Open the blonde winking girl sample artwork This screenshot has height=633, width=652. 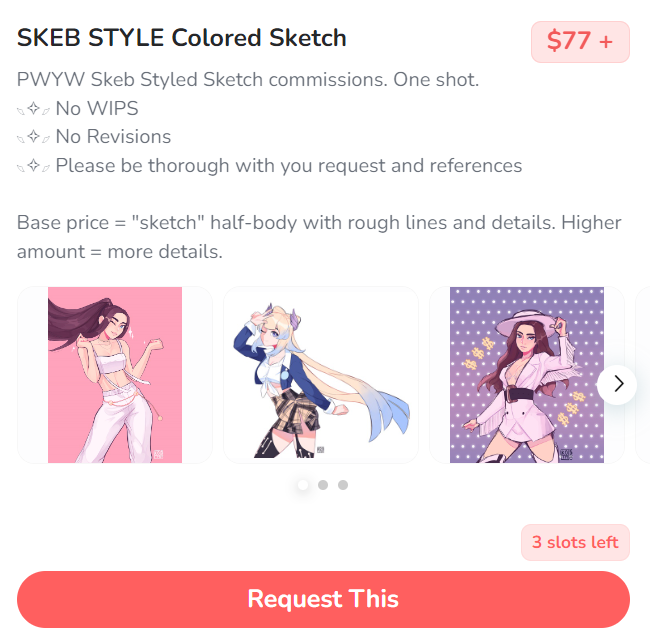point(321,375)
